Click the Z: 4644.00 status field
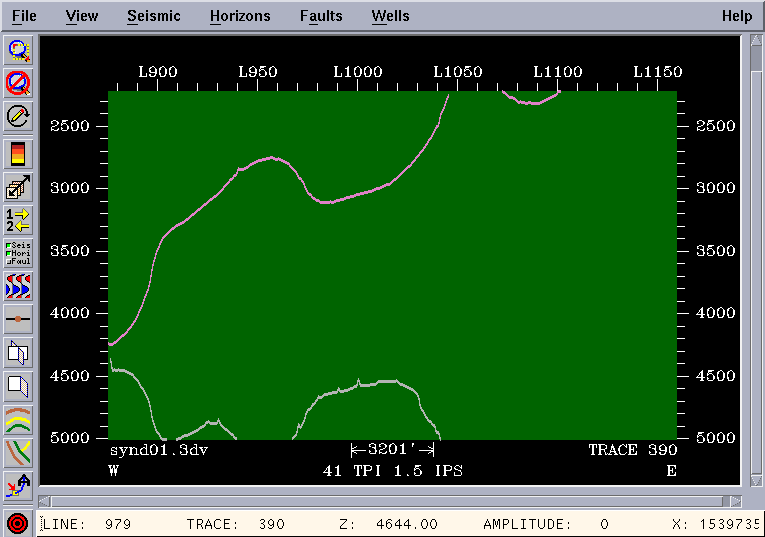Screen dimensions: 765x537 (x=388, y=524)
